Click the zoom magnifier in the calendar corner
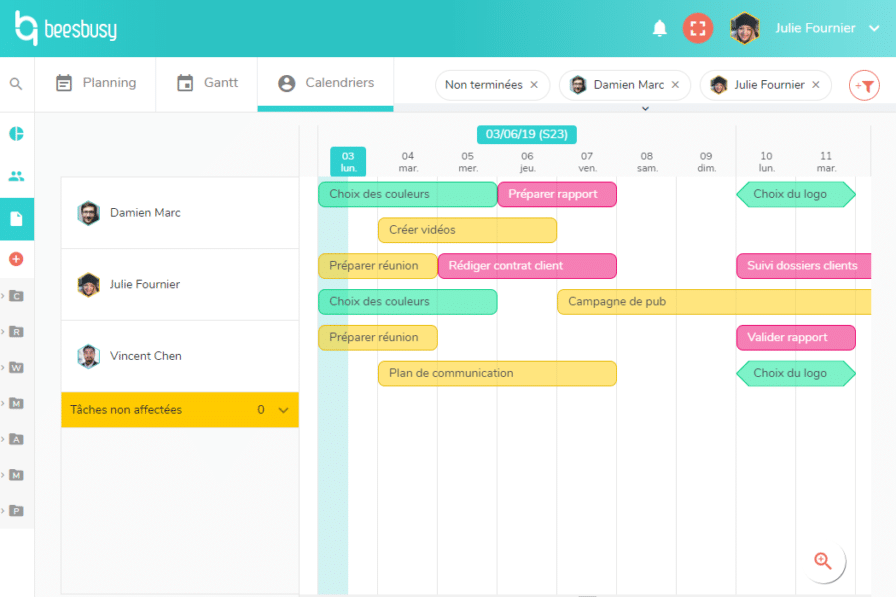The image size is (896, 597). [x=824, y=562]
